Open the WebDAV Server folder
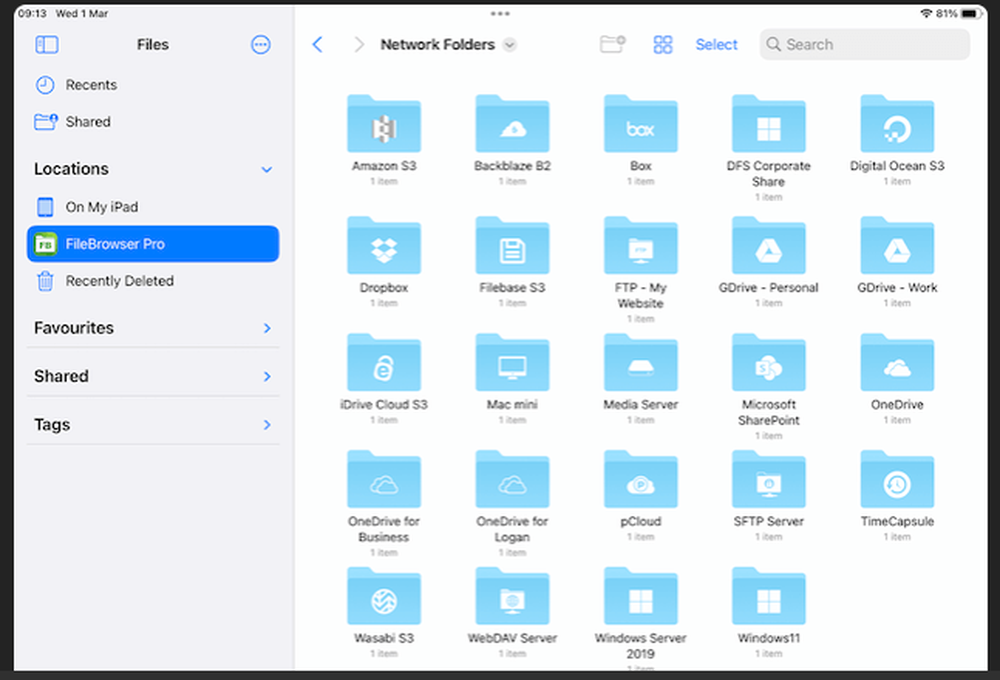Viewport: 1000px width, 680px height. [x=512, y=596]
